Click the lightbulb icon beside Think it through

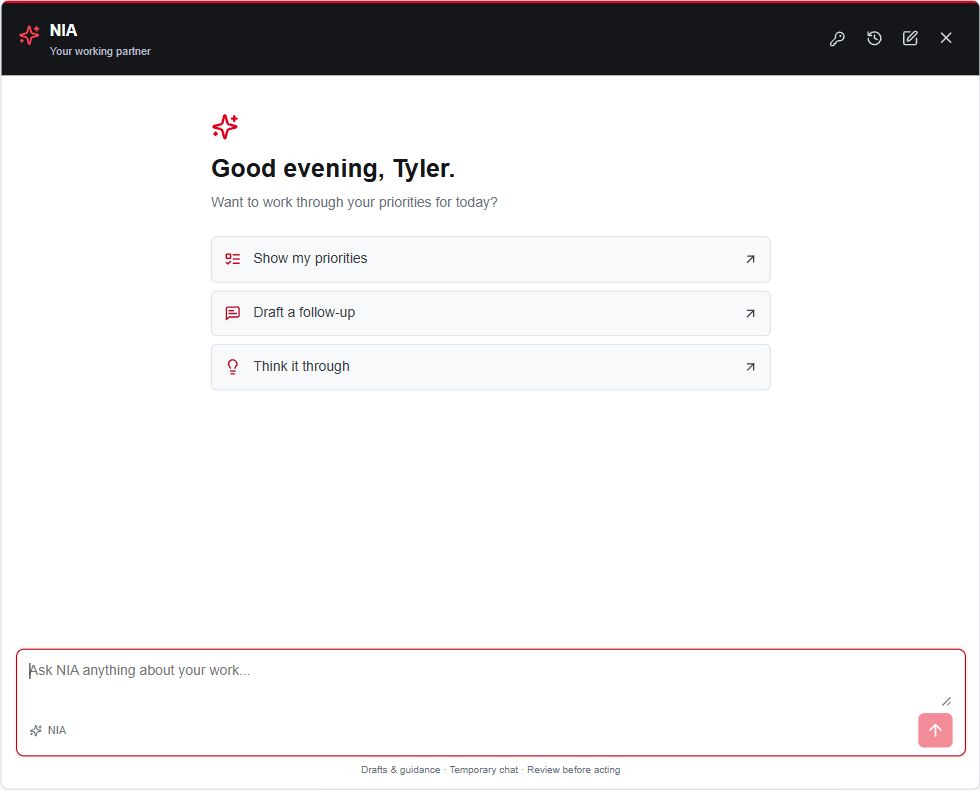(232, 367)
